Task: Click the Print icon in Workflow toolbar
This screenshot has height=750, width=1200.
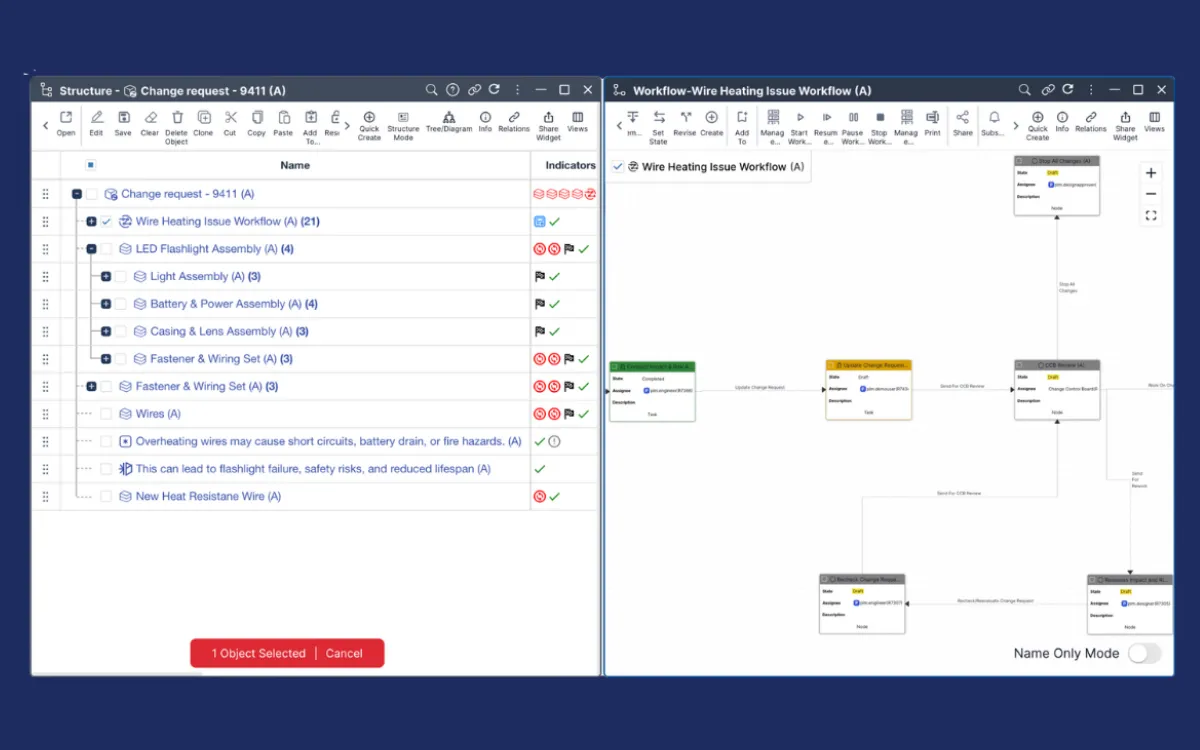Action: coord(932,118)
